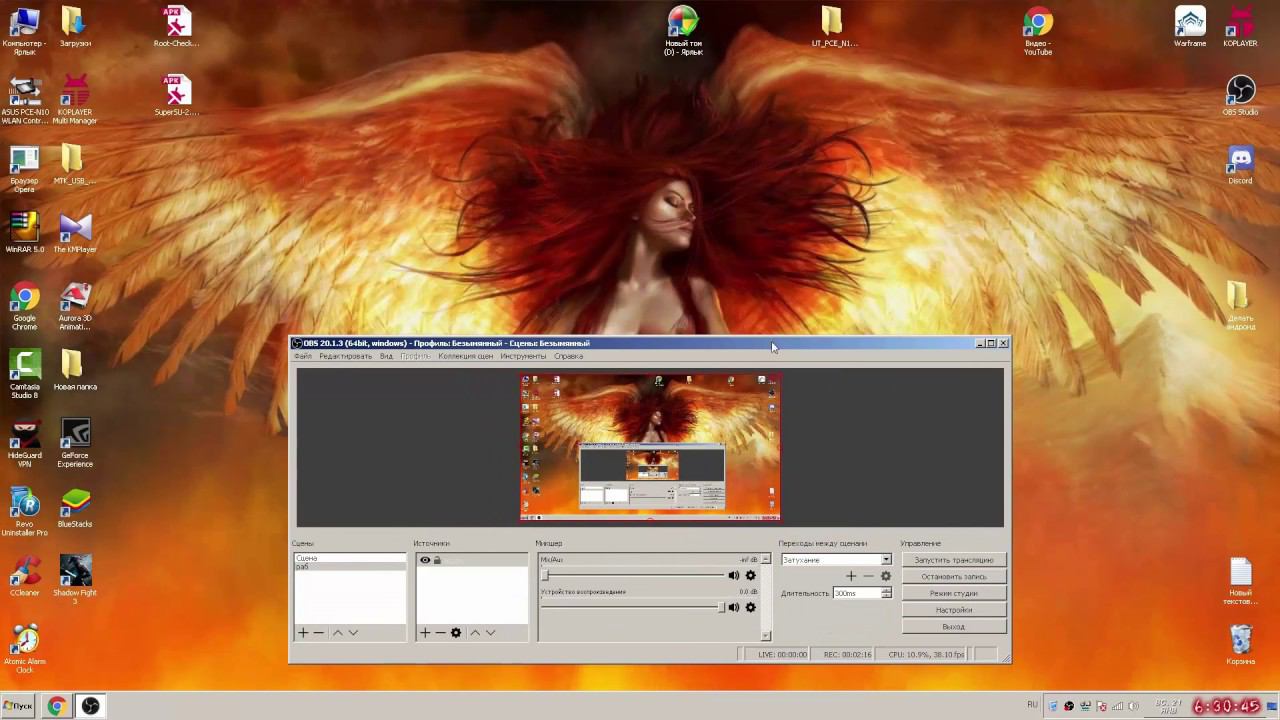Screen dimensions: 1280x720
Task: Open the Коллекция сцен menu
Action: pos(466,356)
